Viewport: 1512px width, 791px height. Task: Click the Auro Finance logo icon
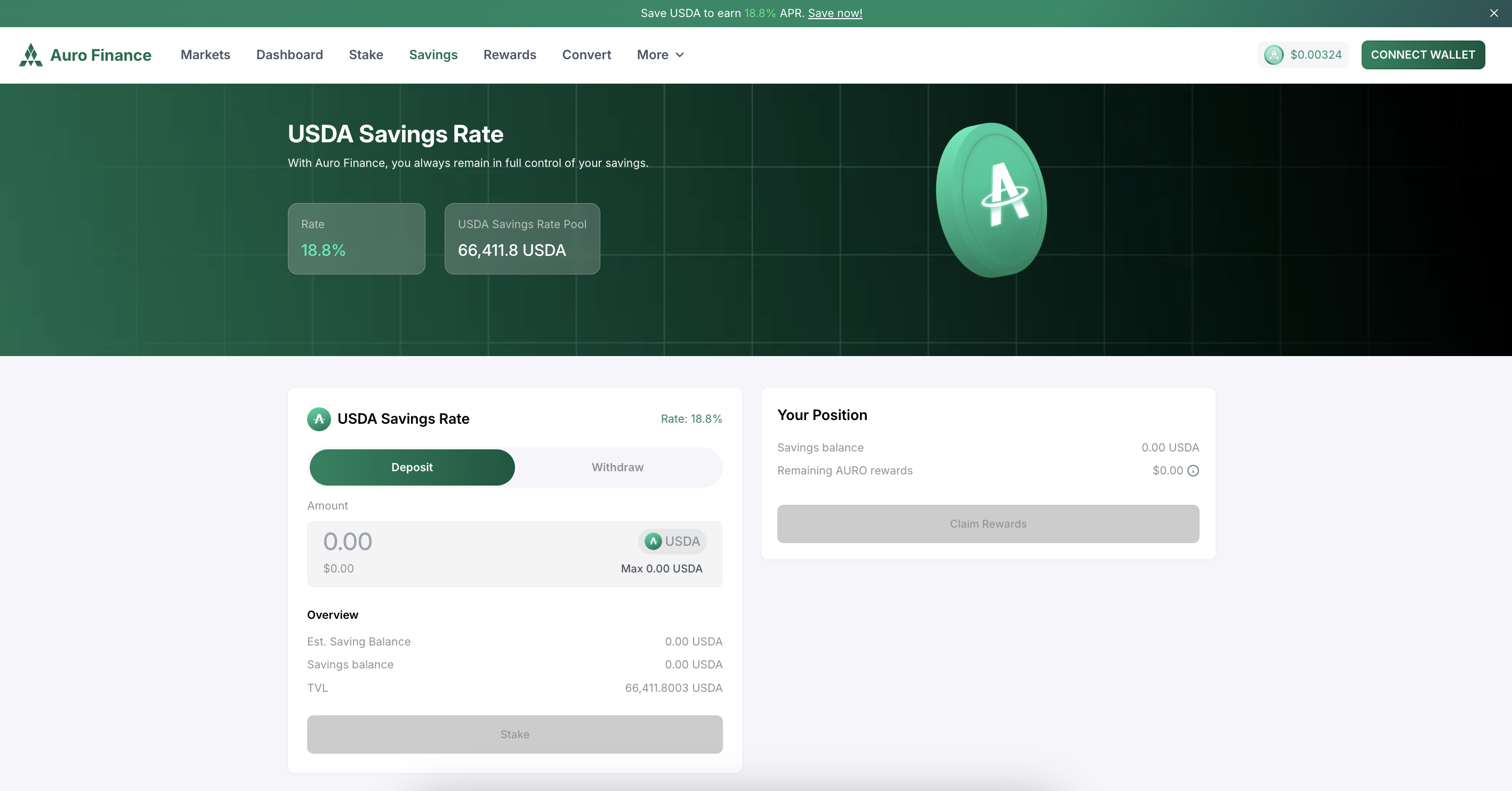tap(30, 54)
